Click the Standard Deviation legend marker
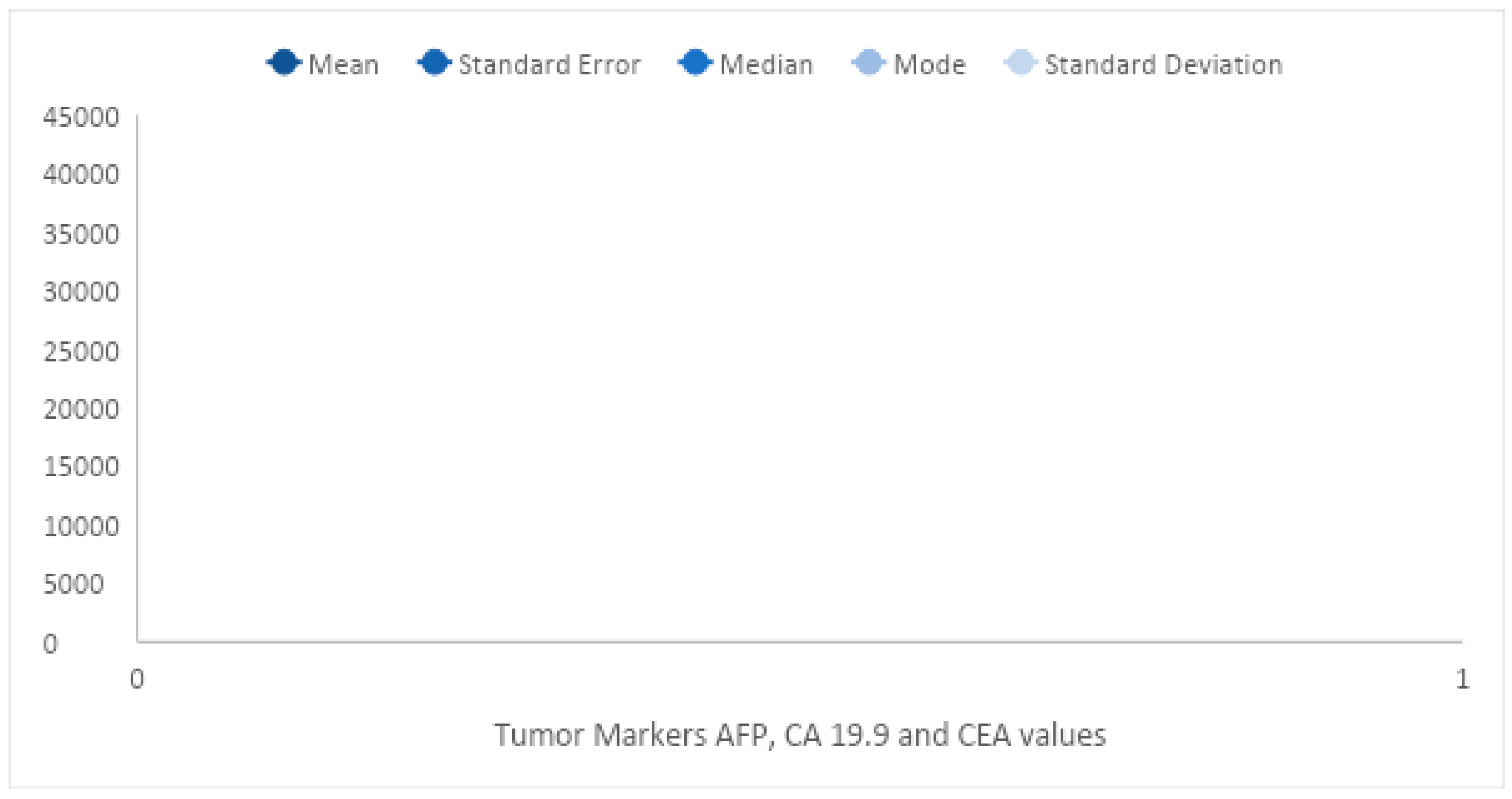Screen dimensions: 1512x799 [1021, 62]
